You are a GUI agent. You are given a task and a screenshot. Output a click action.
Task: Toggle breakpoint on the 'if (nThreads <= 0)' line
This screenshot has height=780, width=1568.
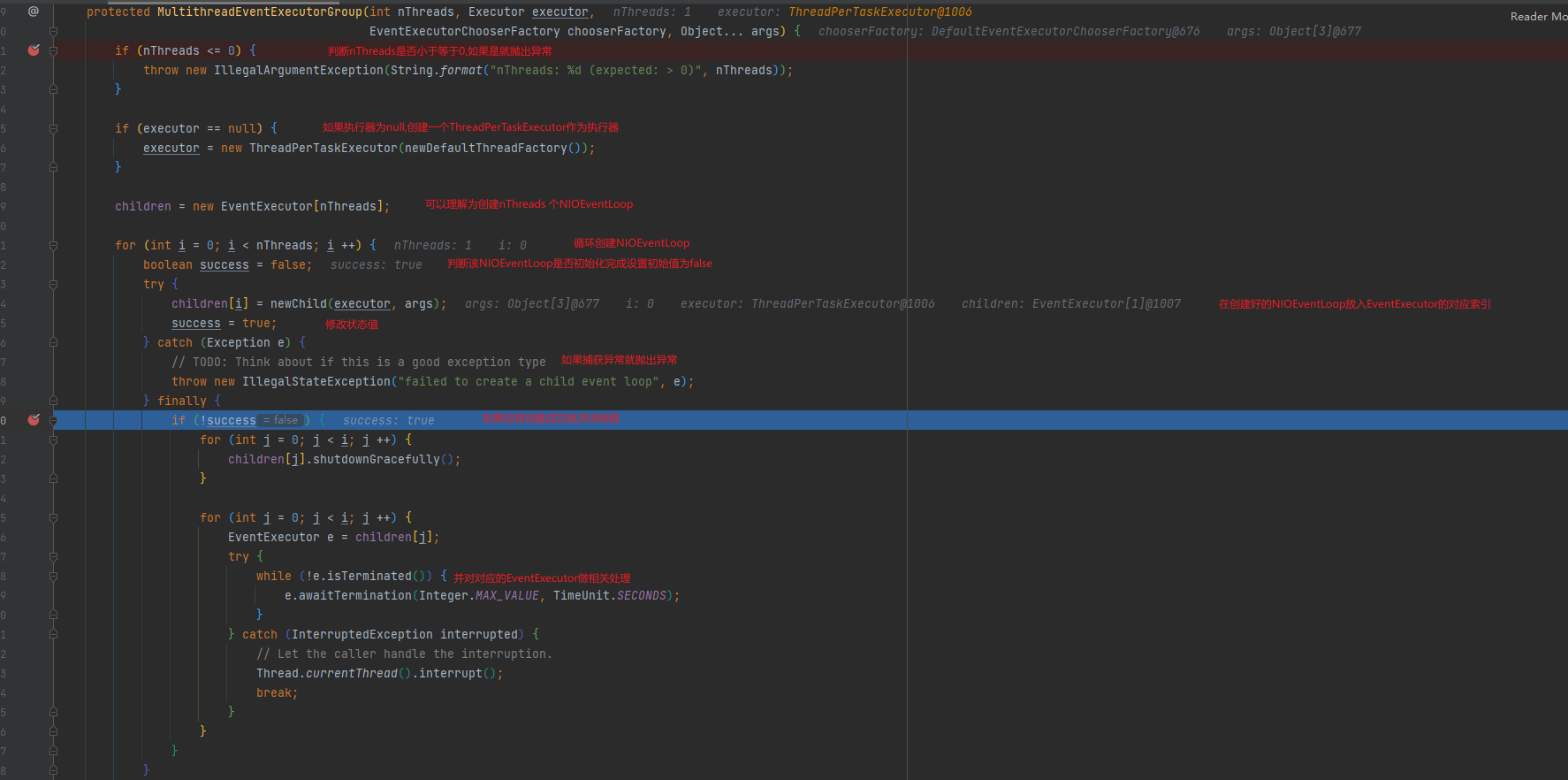pos(34,50)
